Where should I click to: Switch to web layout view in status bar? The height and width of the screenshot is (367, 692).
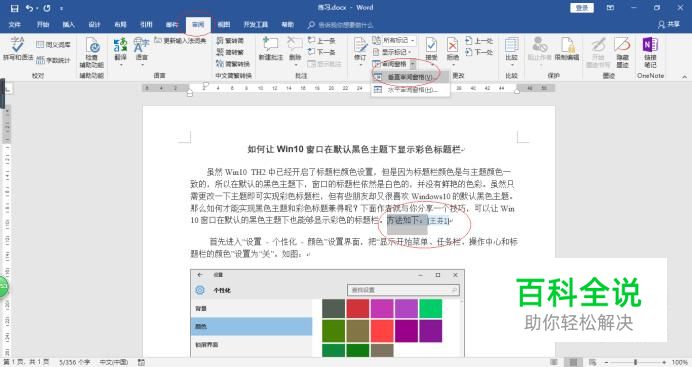coord(592,362)
